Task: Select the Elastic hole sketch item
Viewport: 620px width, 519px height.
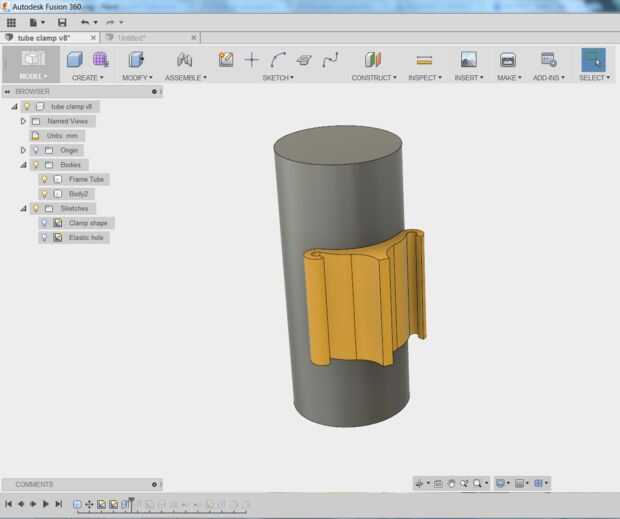Action: point(87,238)
